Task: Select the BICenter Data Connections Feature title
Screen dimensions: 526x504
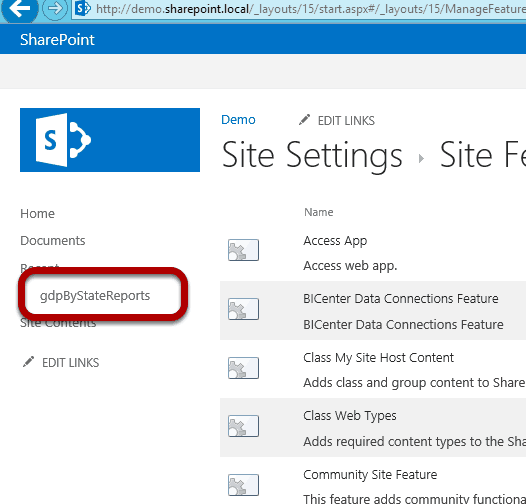Action: (x=401, y=299)
